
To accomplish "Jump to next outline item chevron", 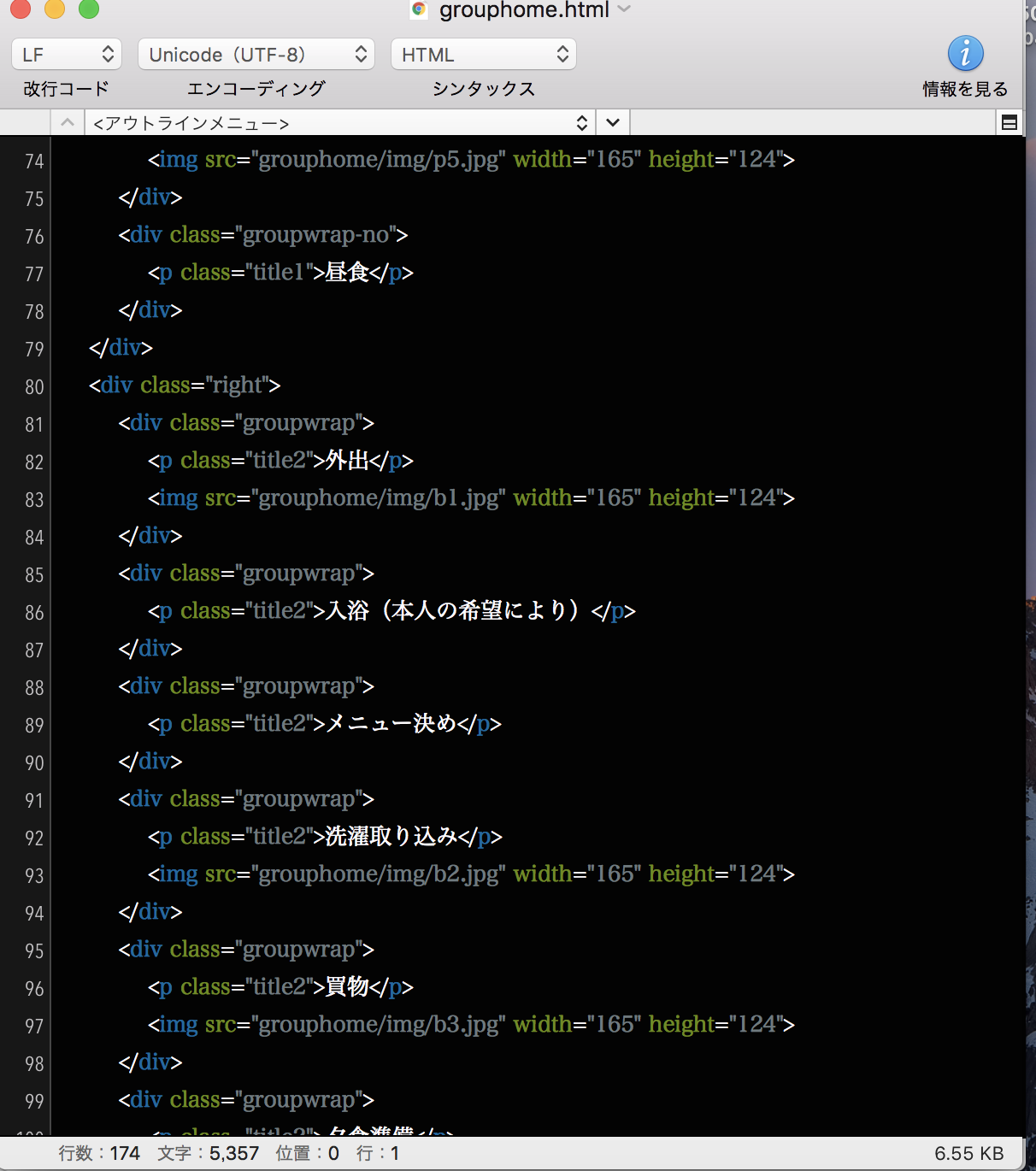I will point(613,123).
